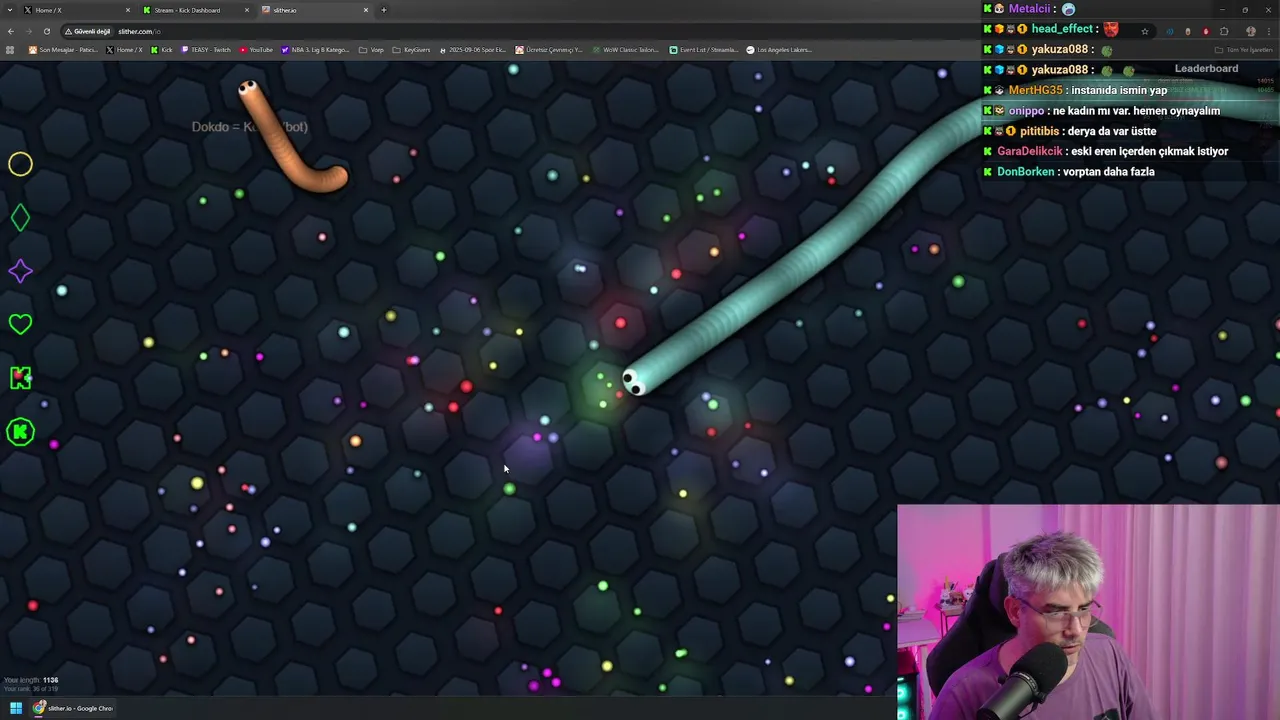1280x720 pixels.
Task: Open the Windows Start menu
Action: coord(16,708)
